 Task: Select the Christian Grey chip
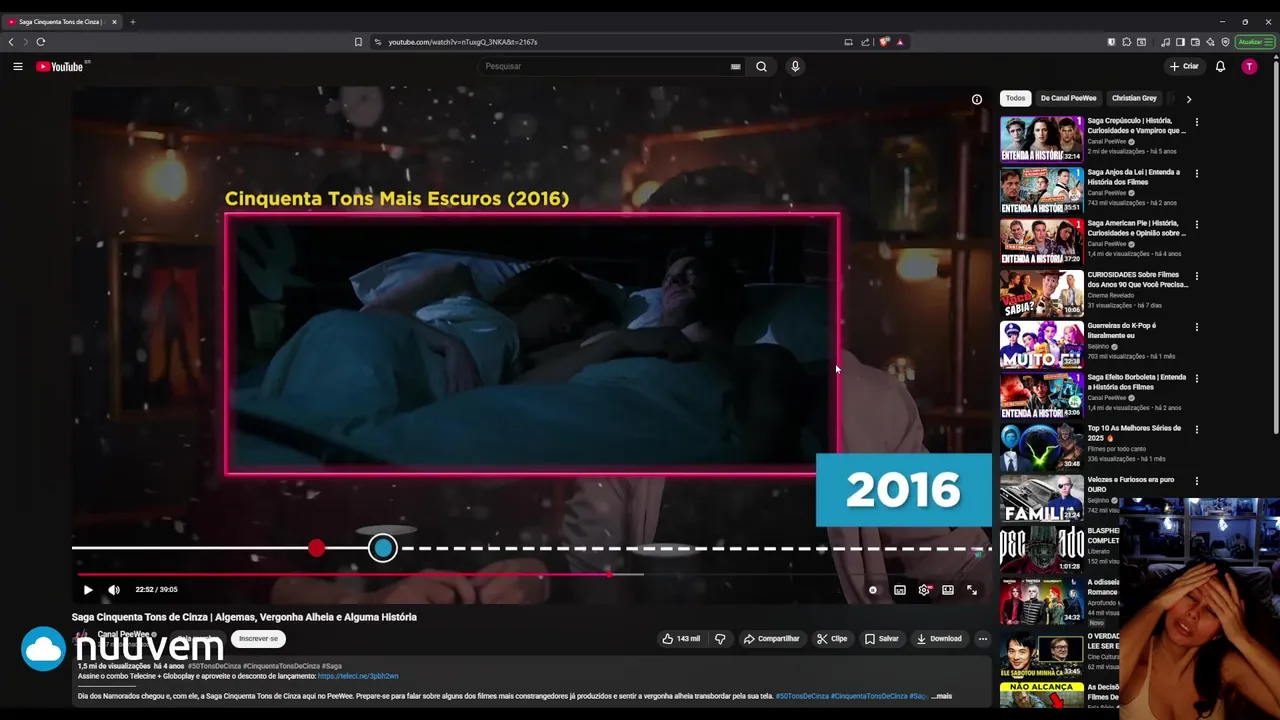tap(1134, 99)
